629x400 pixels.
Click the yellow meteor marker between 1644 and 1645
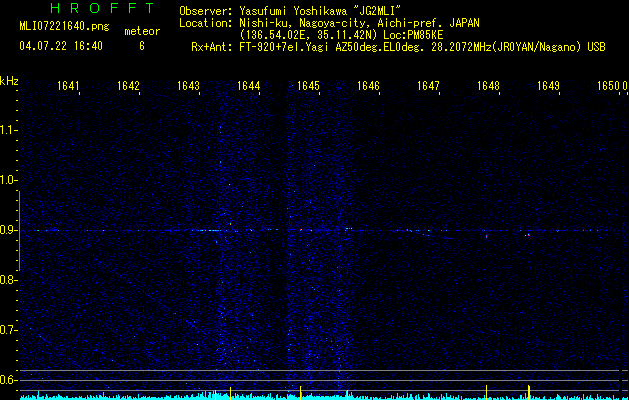click(300, 392)
